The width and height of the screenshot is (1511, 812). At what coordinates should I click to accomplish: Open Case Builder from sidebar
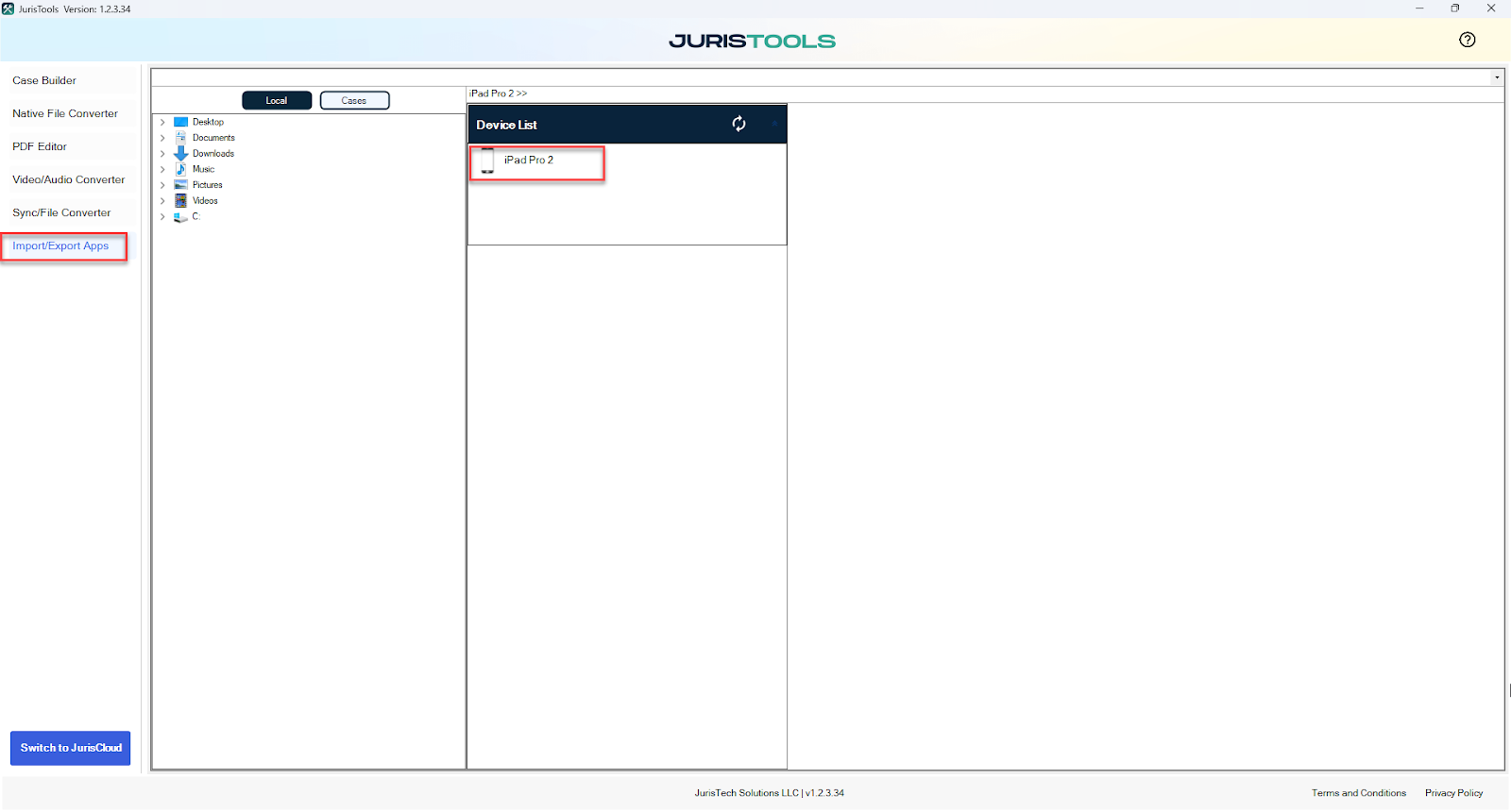pyautogui.click(x=44, y=80)
